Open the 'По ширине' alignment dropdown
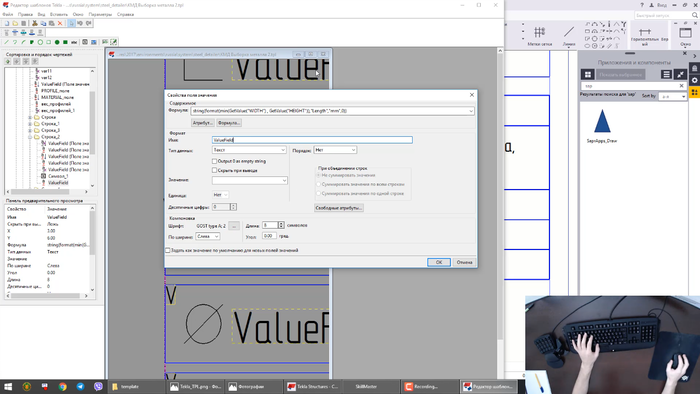 point(208,236)
